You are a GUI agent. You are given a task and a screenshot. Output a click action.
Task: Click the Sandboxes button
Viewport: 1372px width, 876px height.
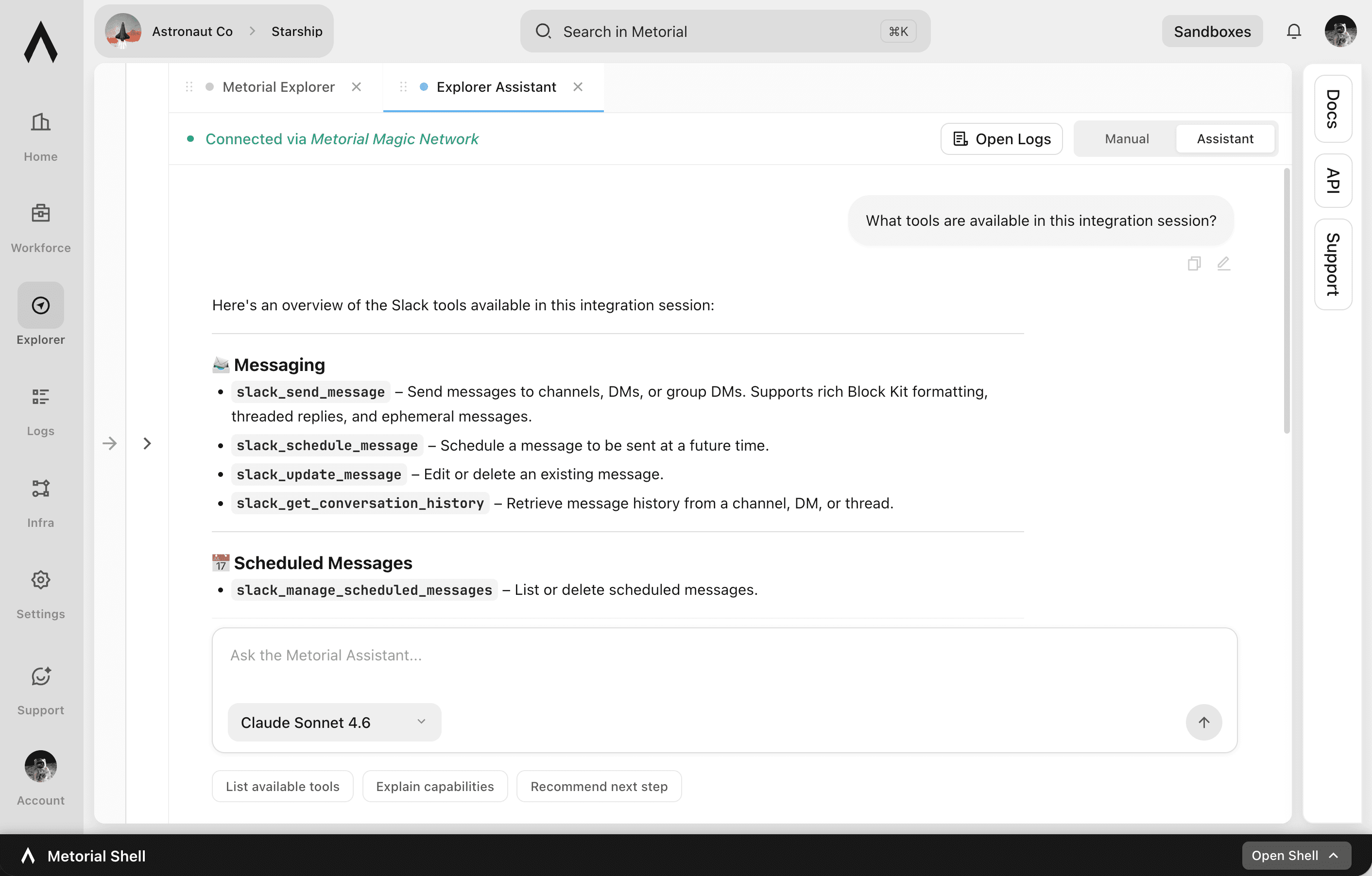click(1212, 32)
